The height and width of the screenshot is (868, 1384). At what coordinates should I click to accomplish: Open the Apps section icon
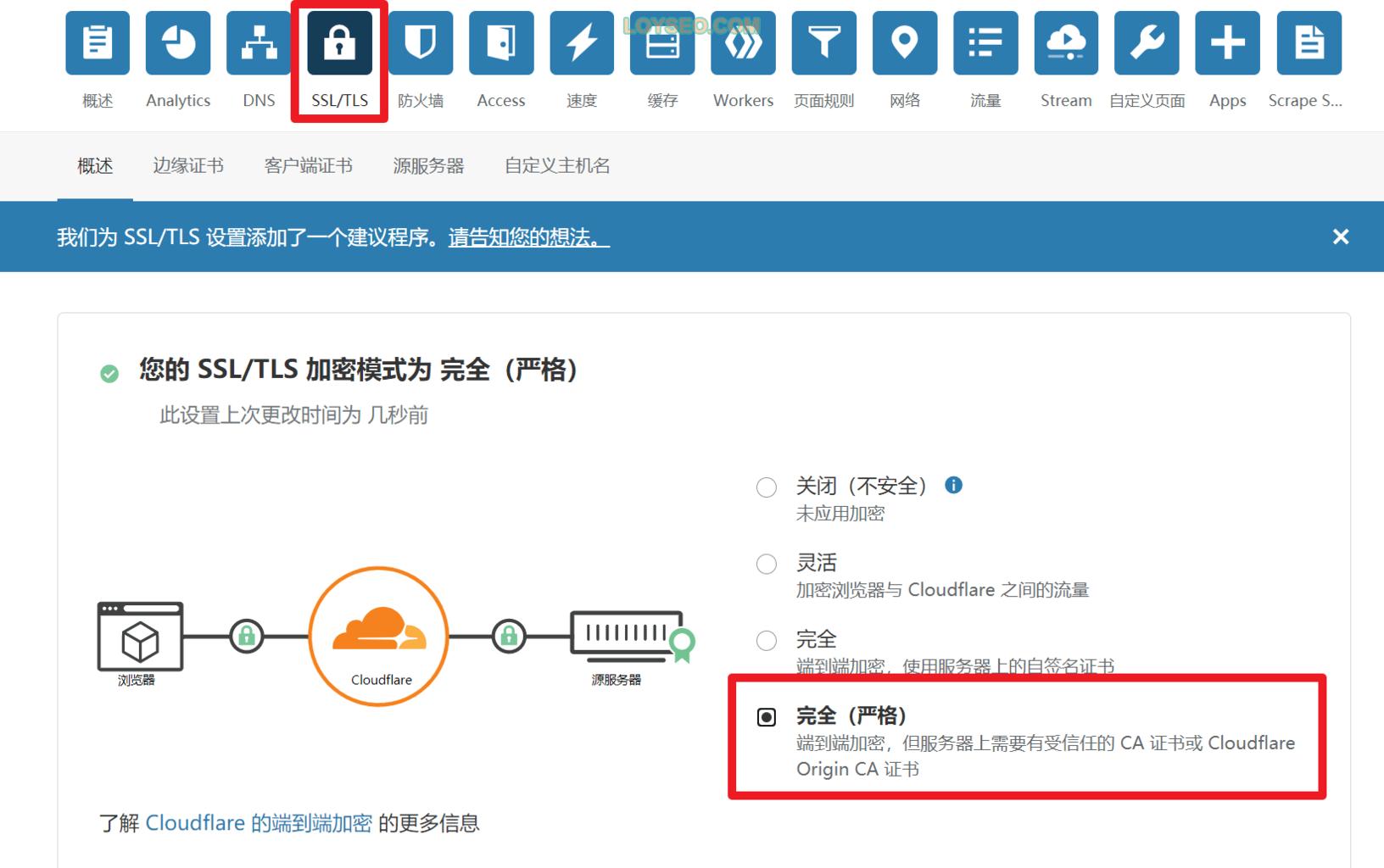pos(1227,42)
